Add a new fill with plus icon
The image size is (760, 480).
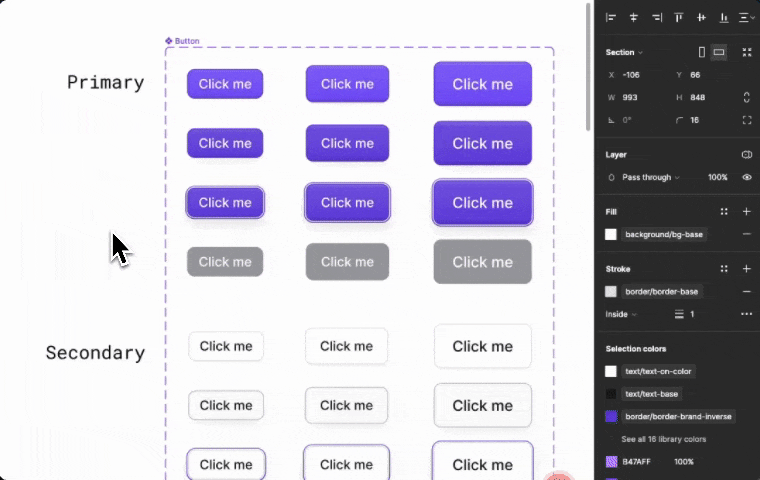(746, 212)
